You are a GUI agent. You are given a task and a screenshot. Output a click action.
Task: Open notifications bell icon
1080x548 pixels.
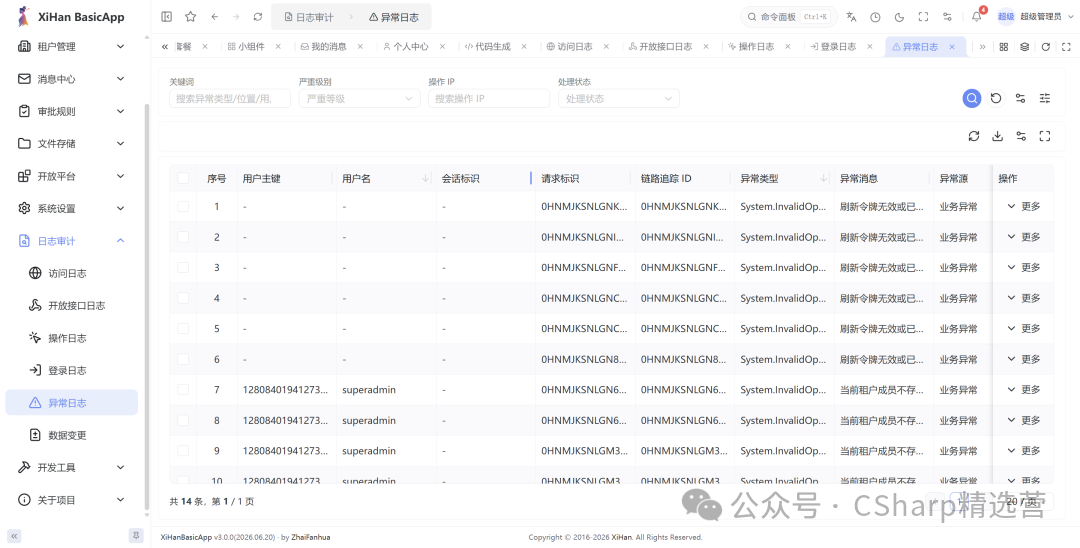(976, 17)
